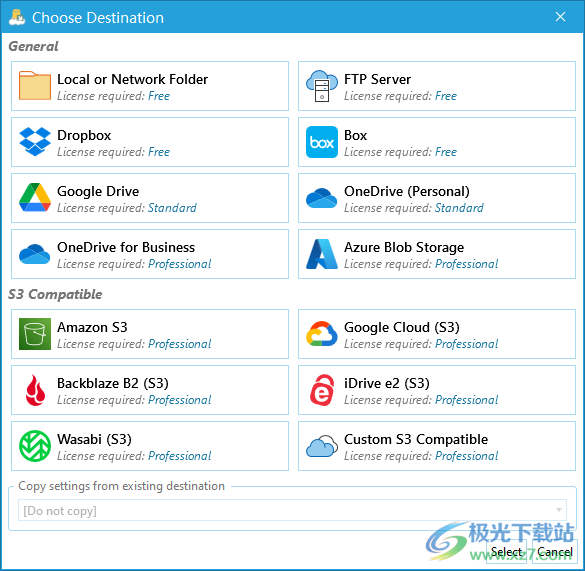Viewport: 585px width, 571px height.
Task: Click the Amazon S3 bucket icon
Action: pyautogui.click(x=35, y=334)
